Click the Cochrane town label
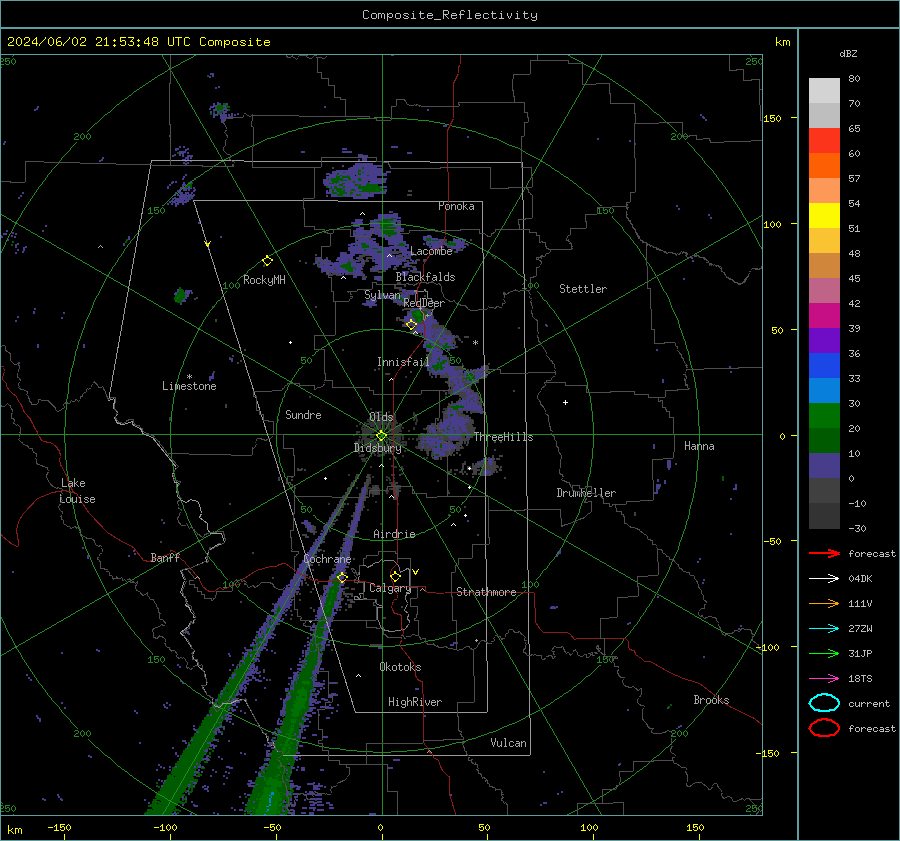Image resolution: width=900 pixels, height=841 pixels. click(x=327, y=559)
